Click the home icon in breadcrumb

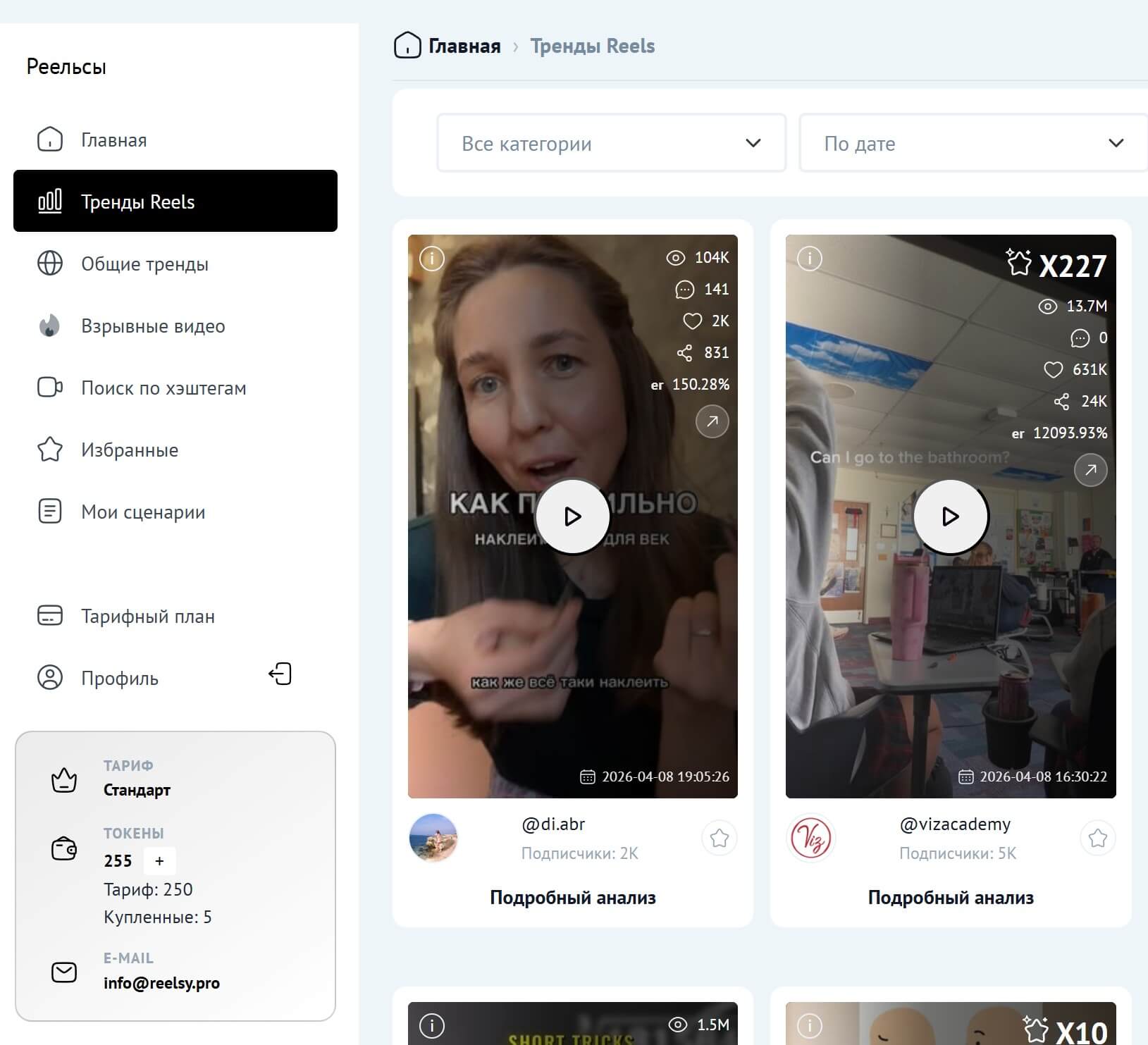tap(407, 46)
